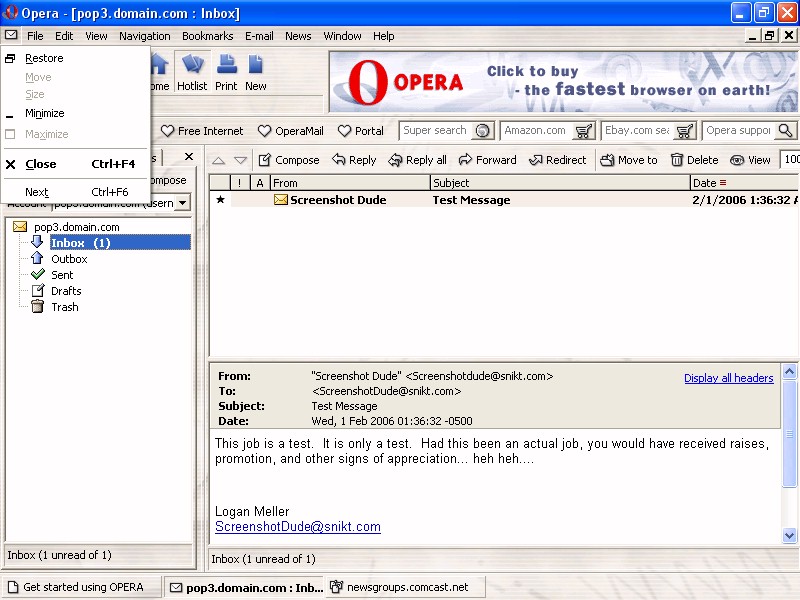
Task: Go to previous message with up arrow
Action: click(x=218, y=161)
